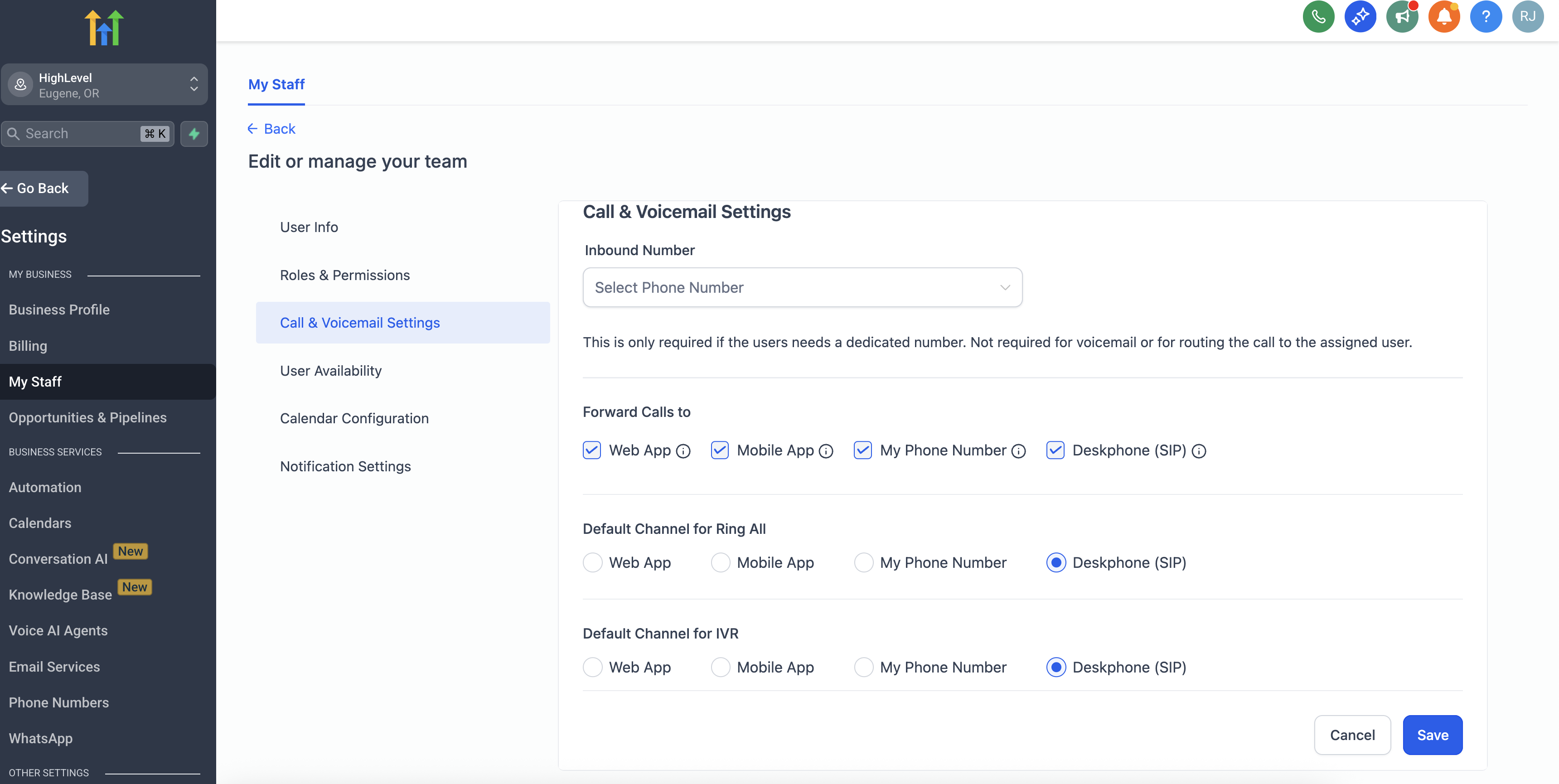The height and width of the screenshot is (784, 1559).
Task: Open the Select Phone Number dropdown
Action: (802, 288)
